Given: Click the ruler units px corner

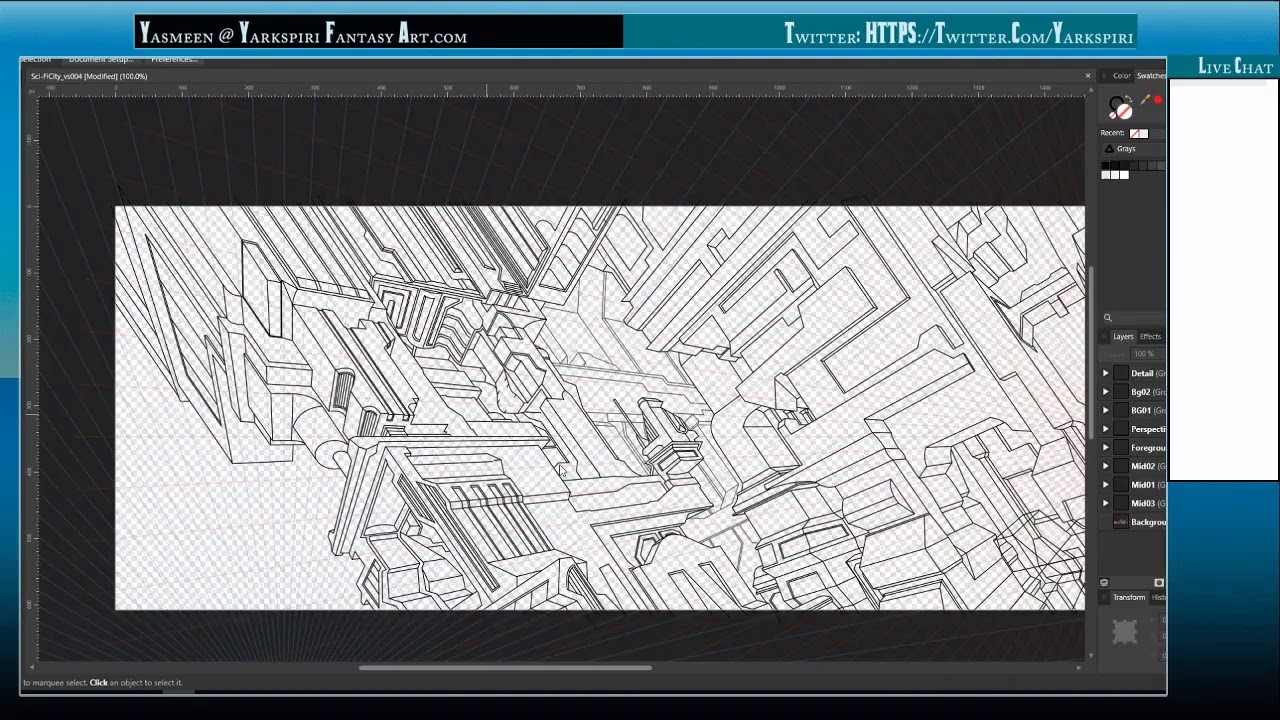Looking at the screenshot, I should point(30,91).
